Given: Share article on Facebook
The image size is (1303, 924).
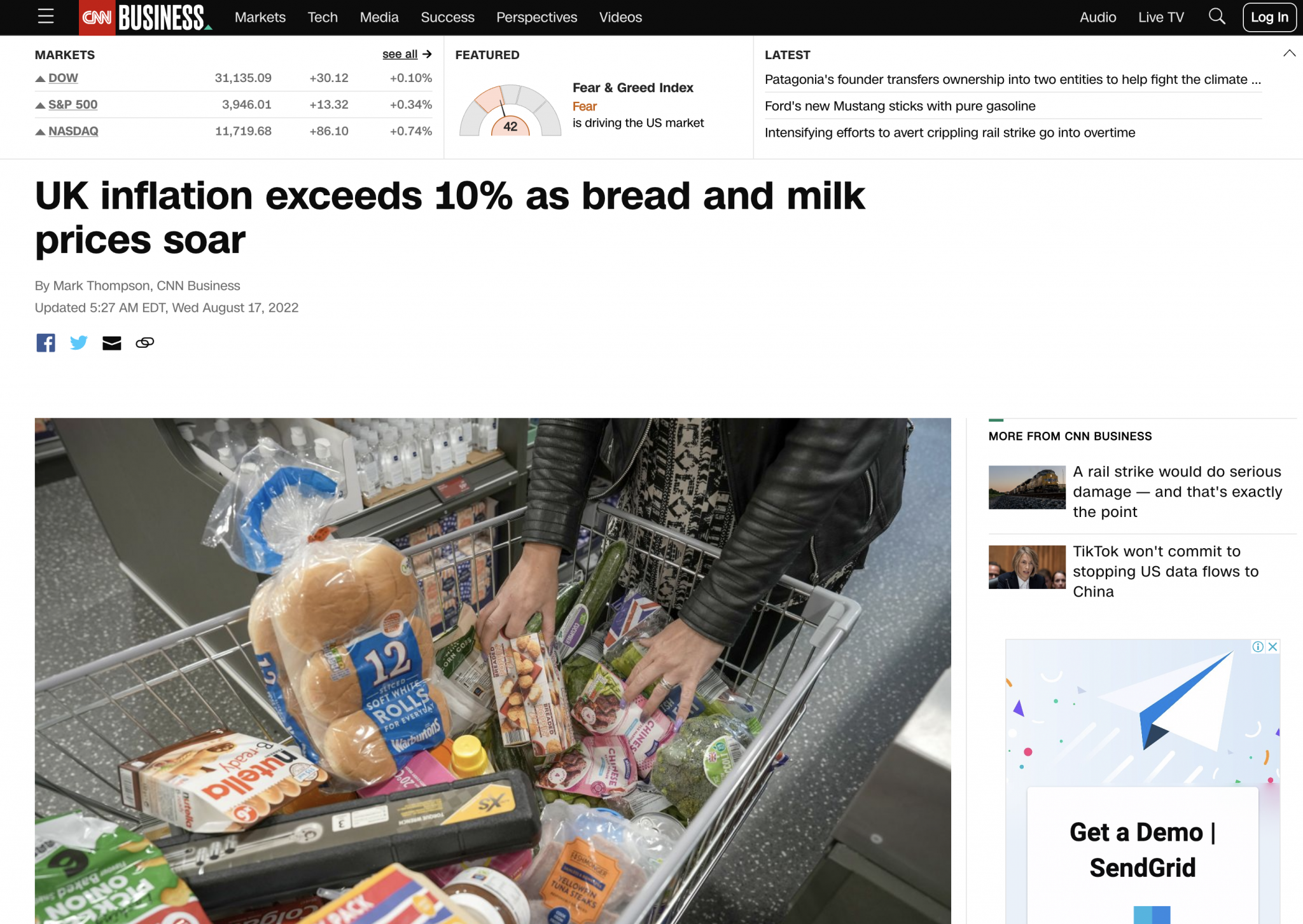Looking at the screenshot, I should pyautogui.click(x=46, y=343).
